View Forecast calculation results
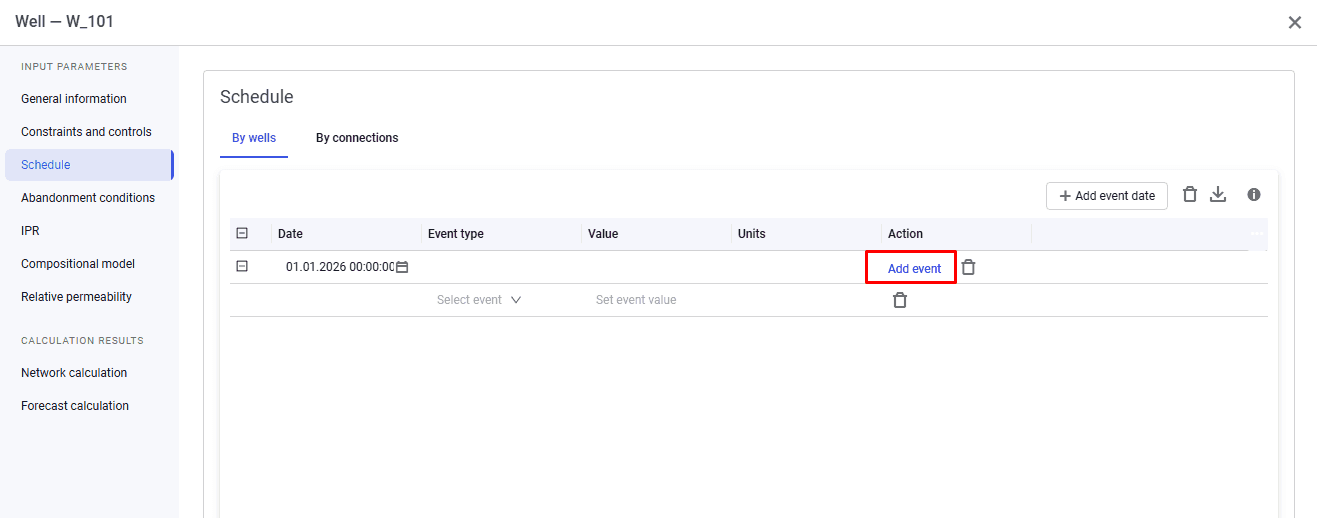Screen dimensions: 1317x518 (75, 406)
